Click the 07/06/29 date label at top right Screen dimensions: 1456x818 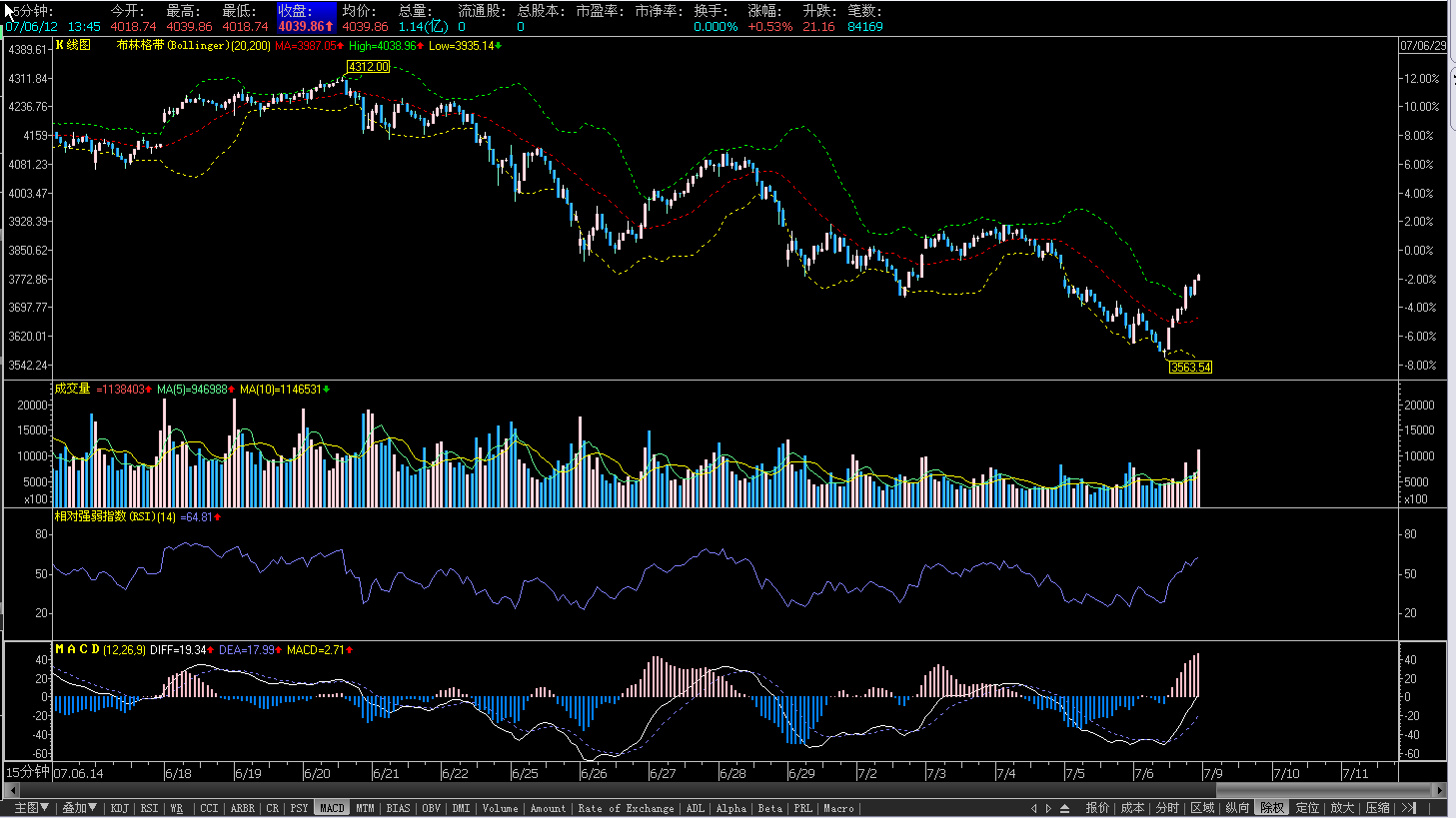click(x=1423, y=46)
